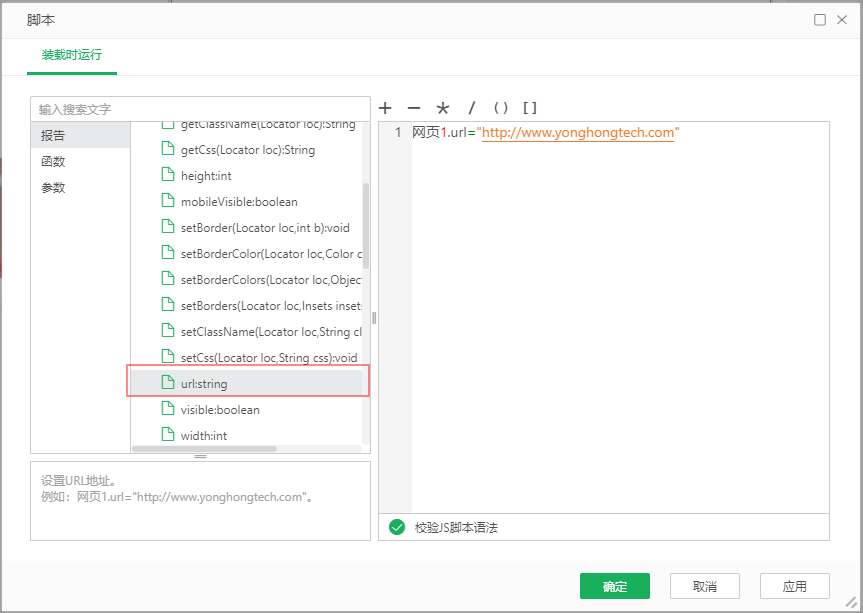Viewport: 863px width, 613px height.
Task: Click the 输入搜索文字 search field
Action: point(200,109)
